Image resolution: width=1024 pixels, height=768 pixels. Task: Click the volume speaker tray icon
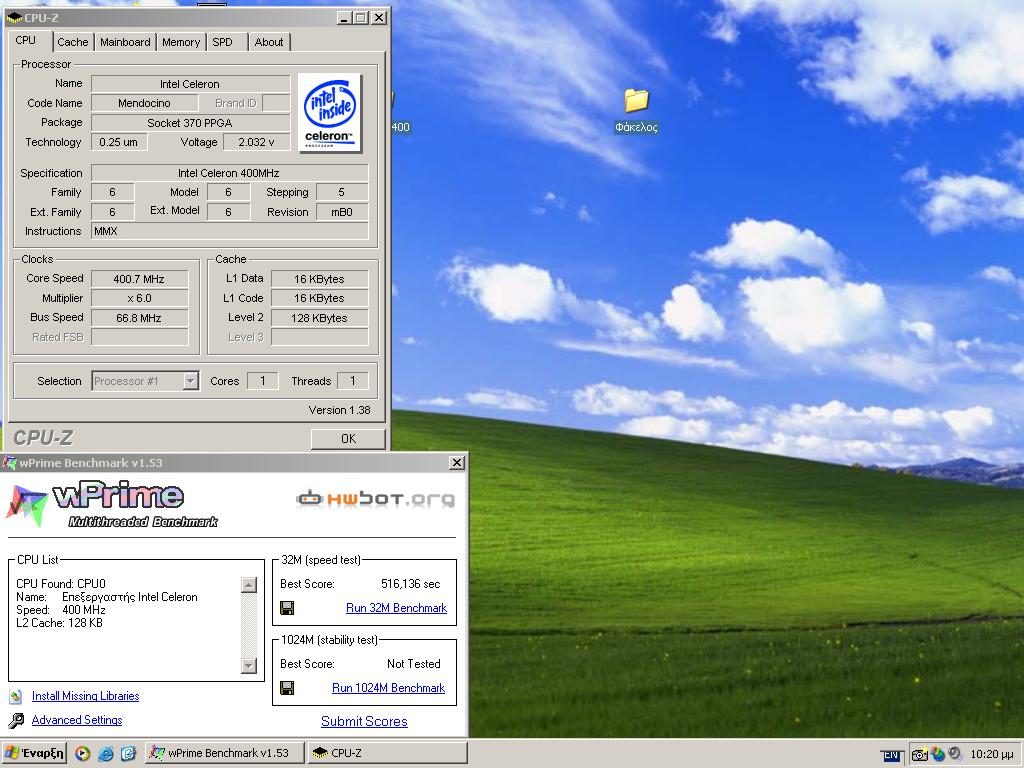955,754
